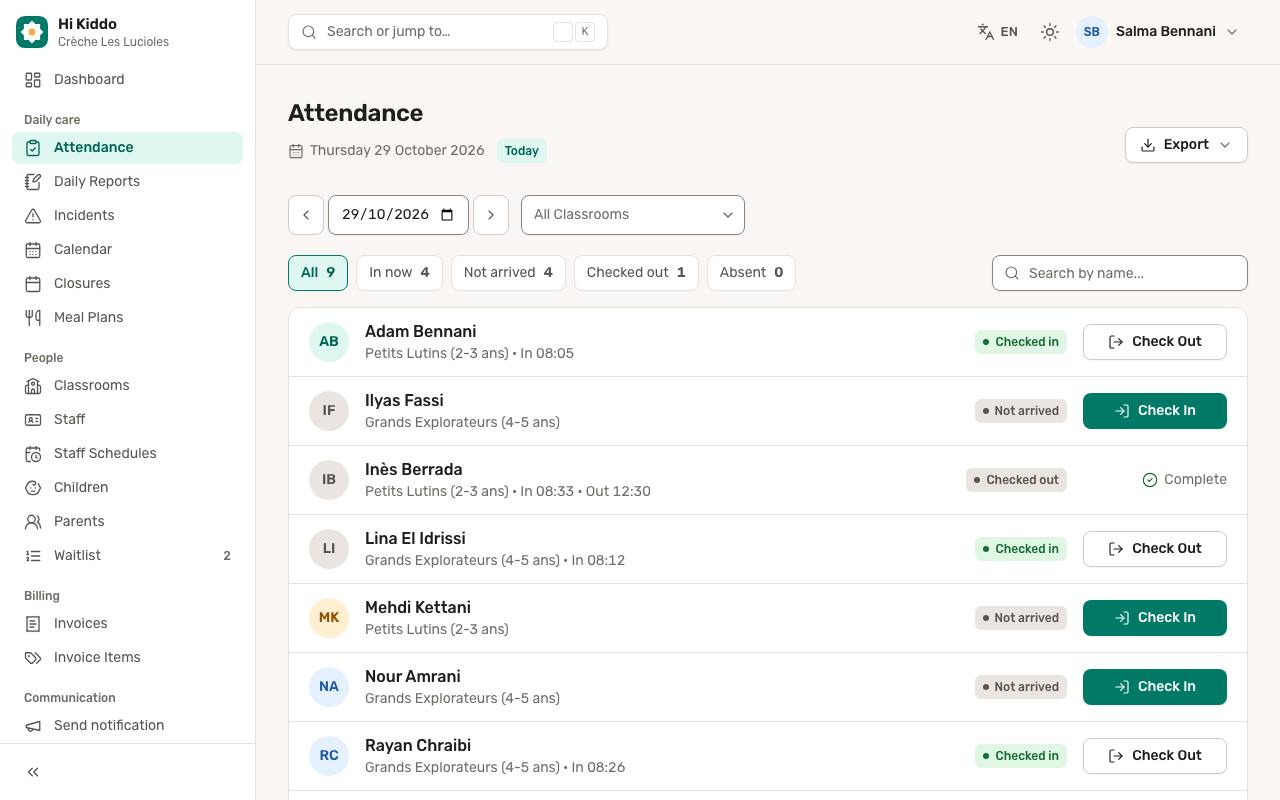Image resolution: width=1280 pixels, height=800 pixels.
Task: Filter by Not arrived tab
Action: (x=508, y=273)
